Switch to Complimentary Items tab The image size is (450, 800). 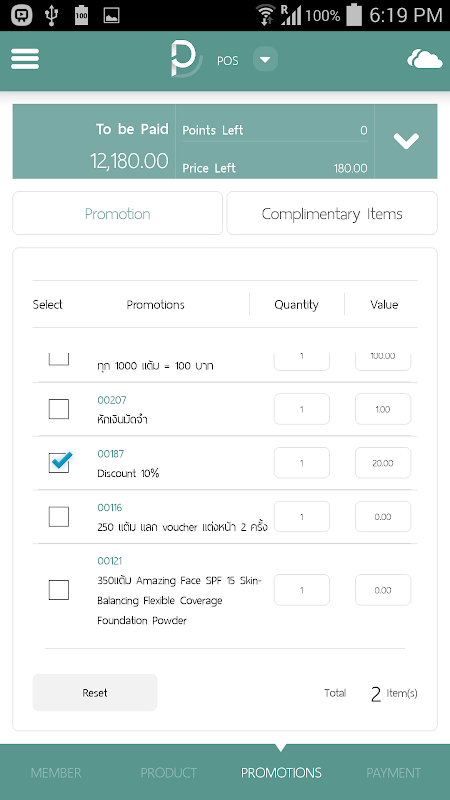click(332, 213)
